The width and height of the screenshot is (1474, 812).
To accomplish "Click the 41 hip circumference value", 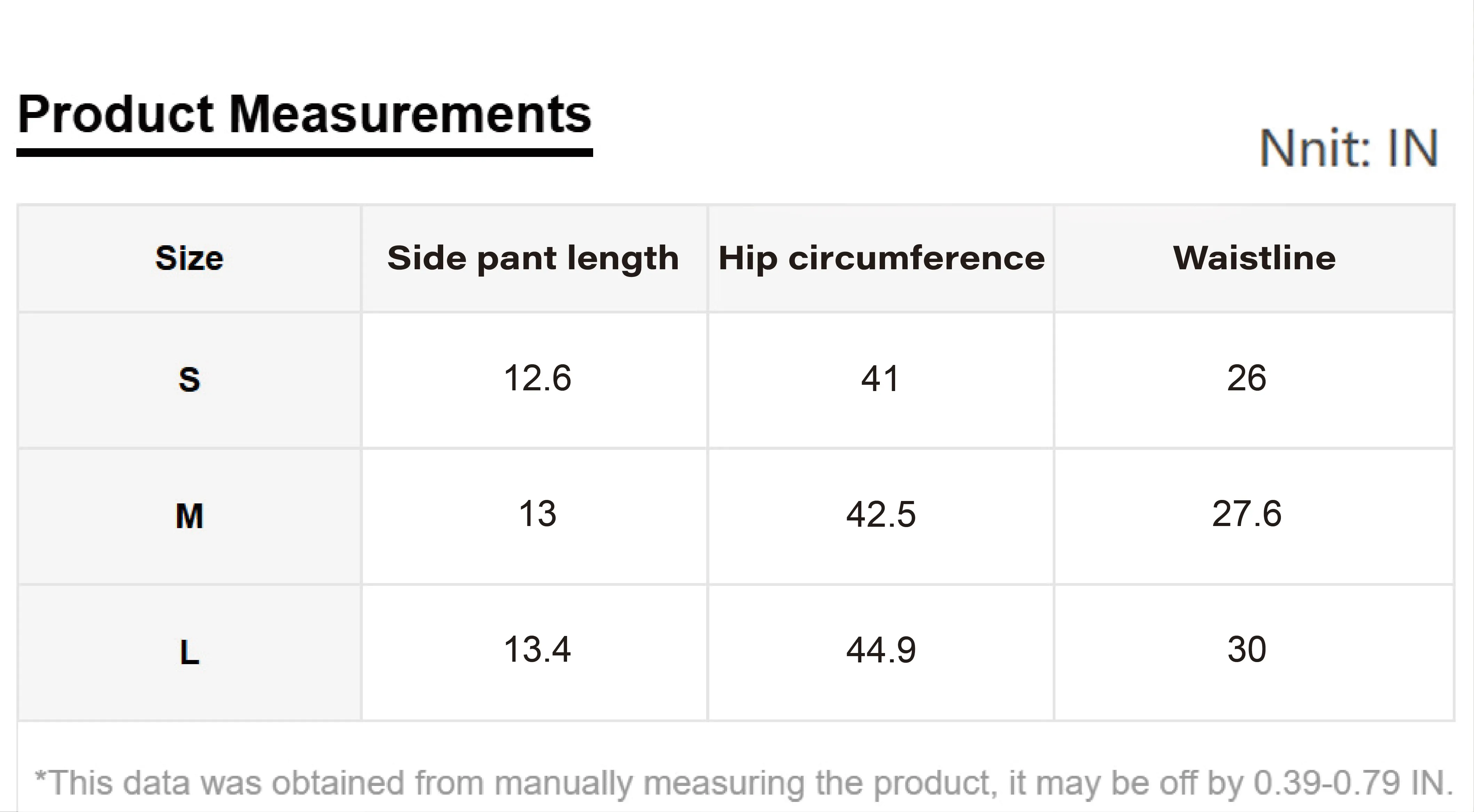I will pos(880,379).
